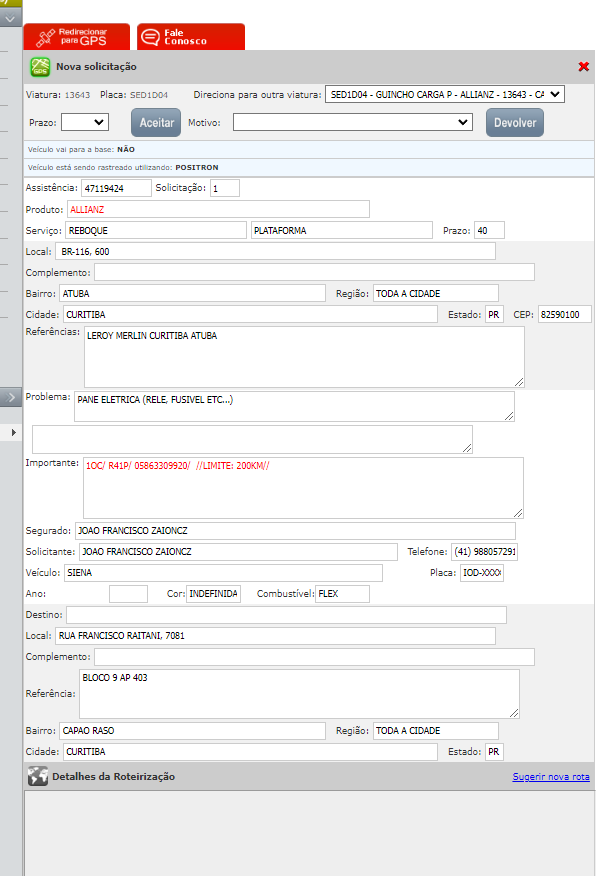Open the Redirecionar para GPS tab
The image size is (606, 876).
point(78,38)
